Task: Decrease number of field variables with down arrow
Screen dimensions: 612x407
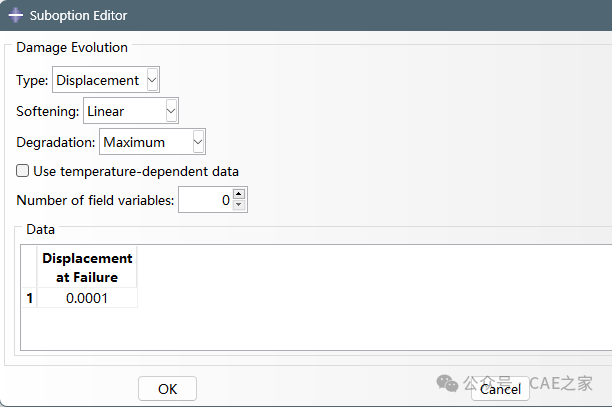Action: (x=238, y=205)
